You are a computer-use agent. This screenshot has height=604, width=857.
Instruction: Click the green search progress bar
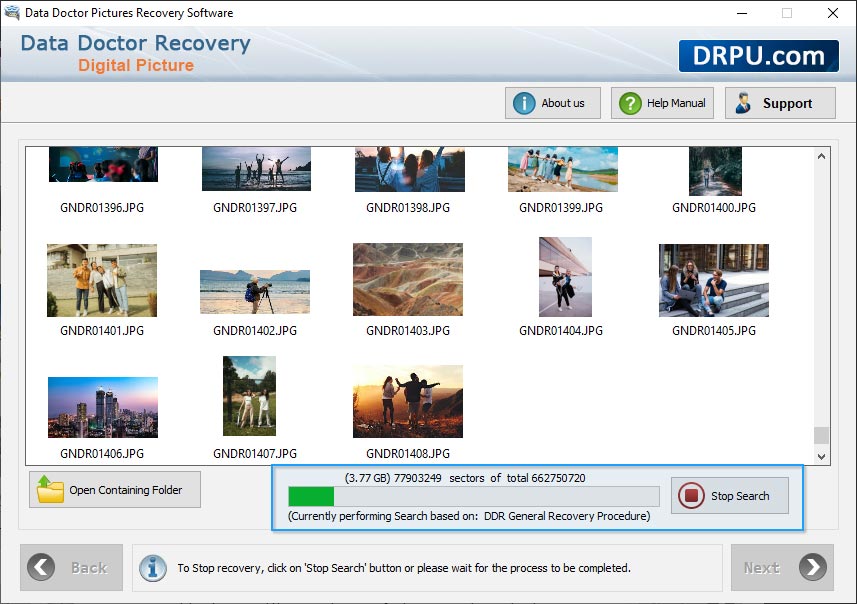[x=311, y=496]
